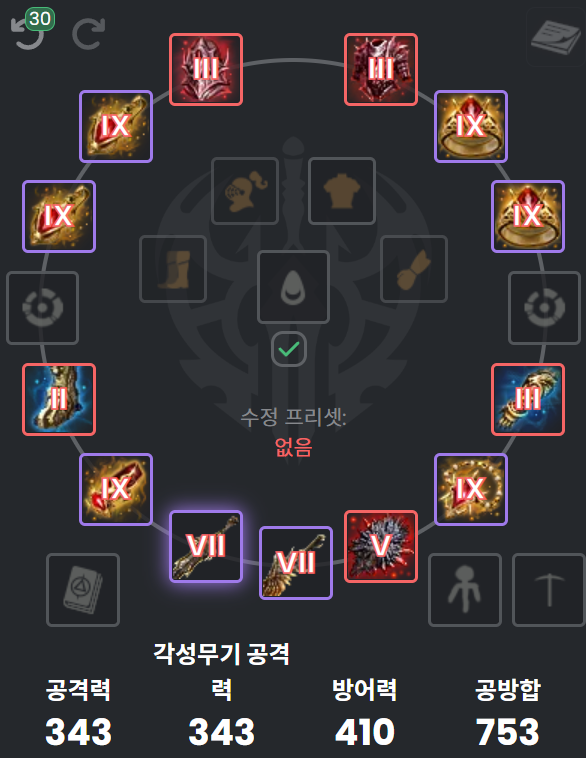The width and height of the screenshot is (586, 758).
Task: Open the empty costume boots slot
Action: [173, 269]
